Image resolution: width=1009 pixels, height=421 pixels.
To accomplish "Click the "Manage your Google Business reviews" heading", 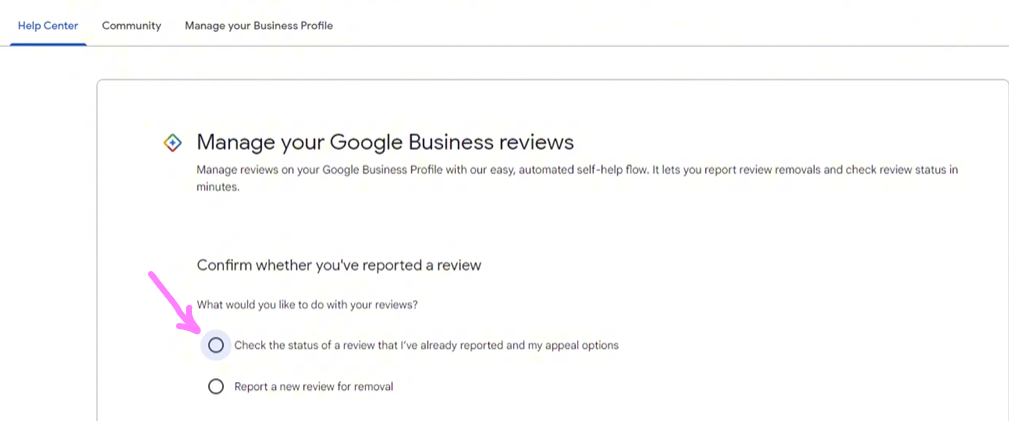I will tap(385, 142).
